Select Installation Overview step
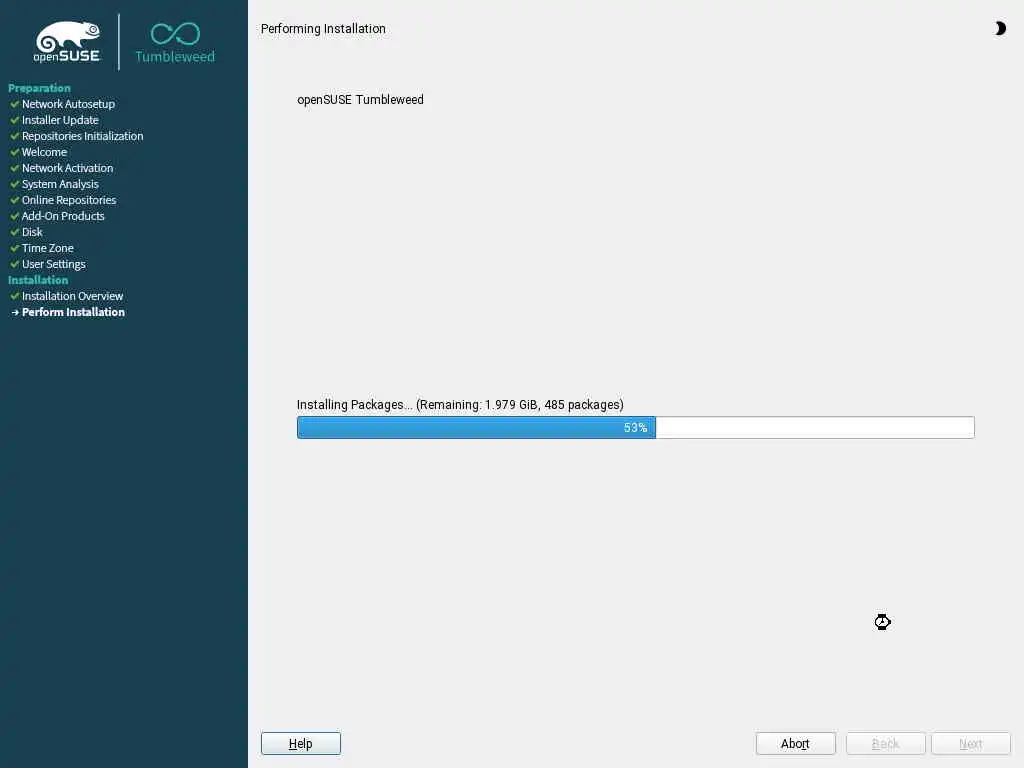1024x768 pixels. [x=72, y=296]
